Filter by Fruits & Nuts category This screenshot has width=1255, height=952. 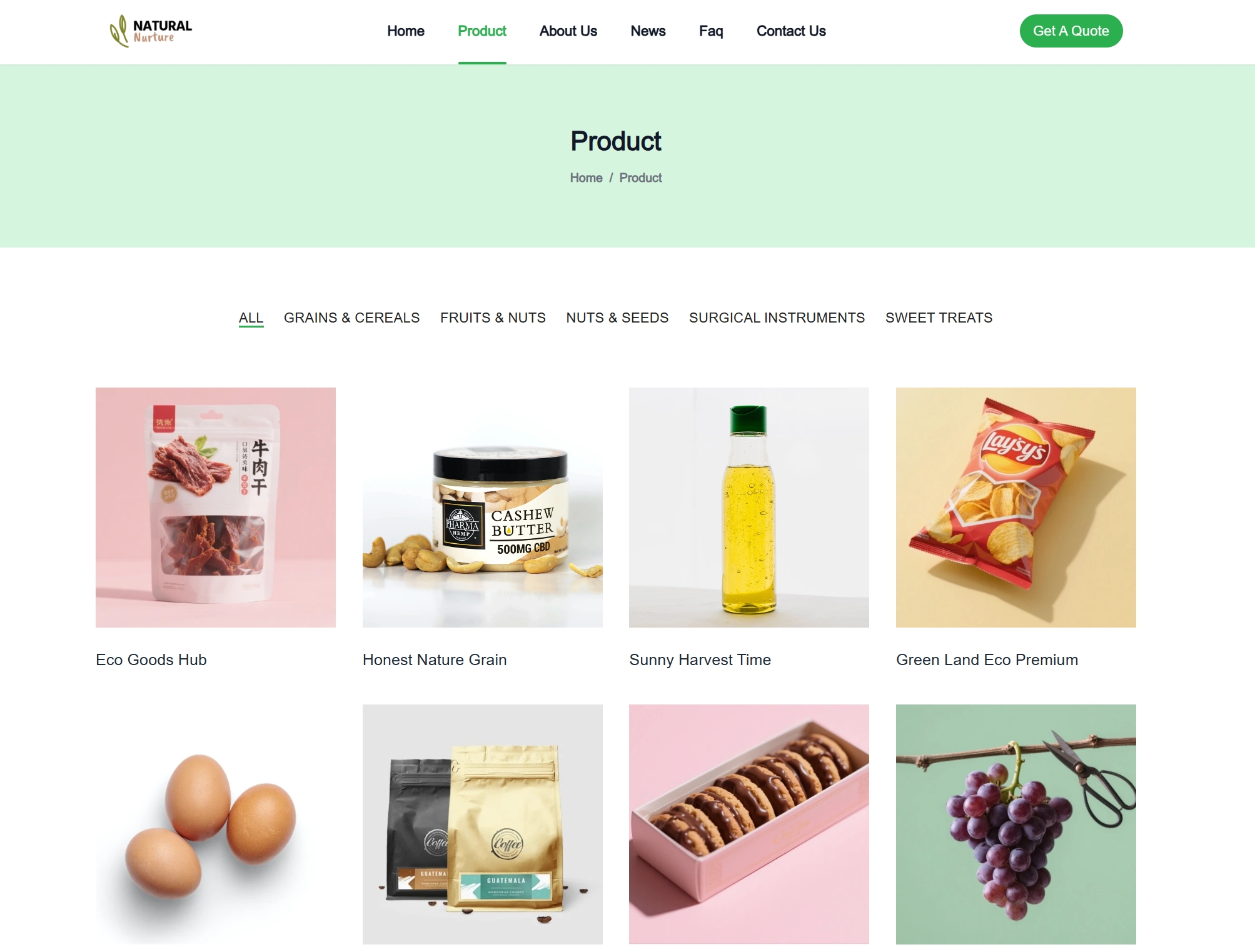493,318
